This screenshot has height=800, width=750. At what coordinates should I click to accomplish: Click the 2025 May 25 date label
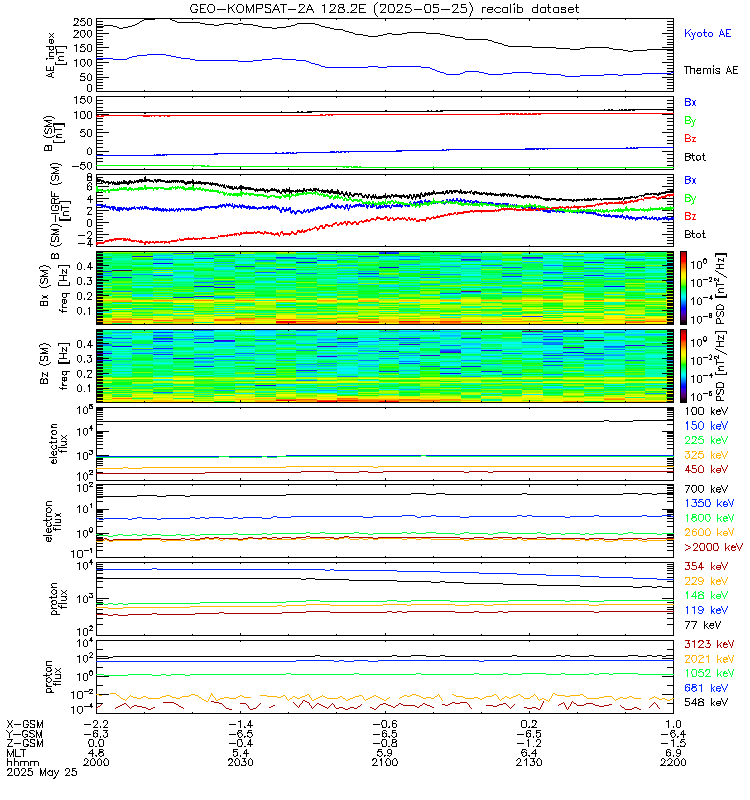(x=42, y=772)
